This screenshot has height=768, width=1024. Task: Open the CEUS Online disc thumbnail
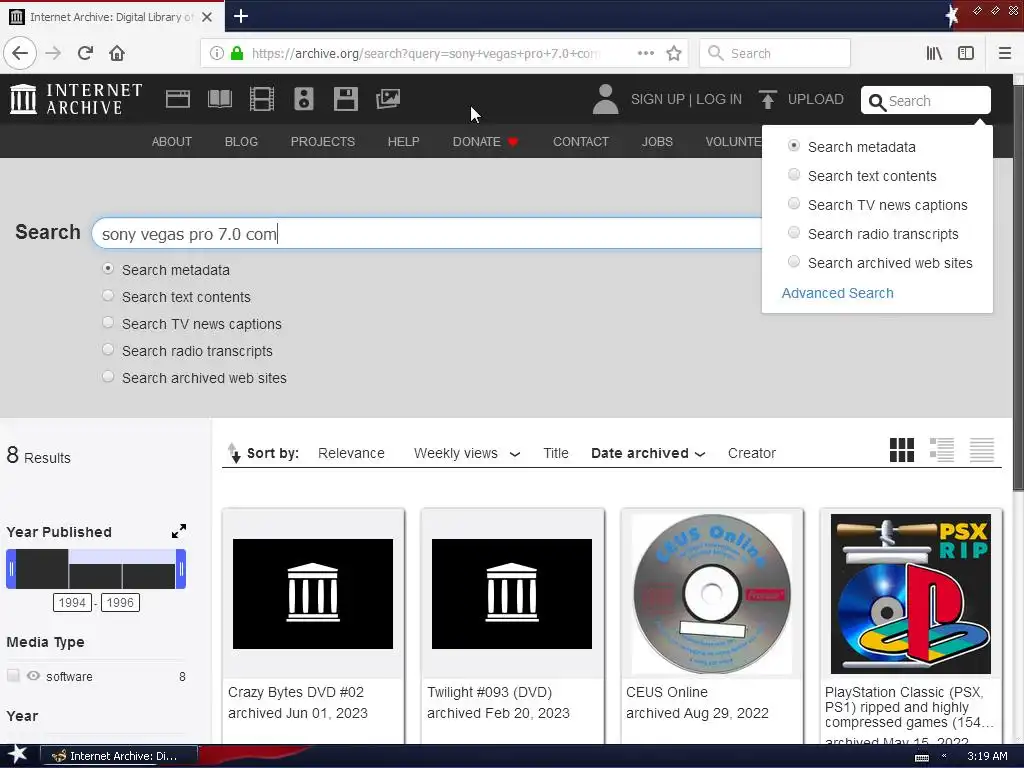click(x=712, y=594)
